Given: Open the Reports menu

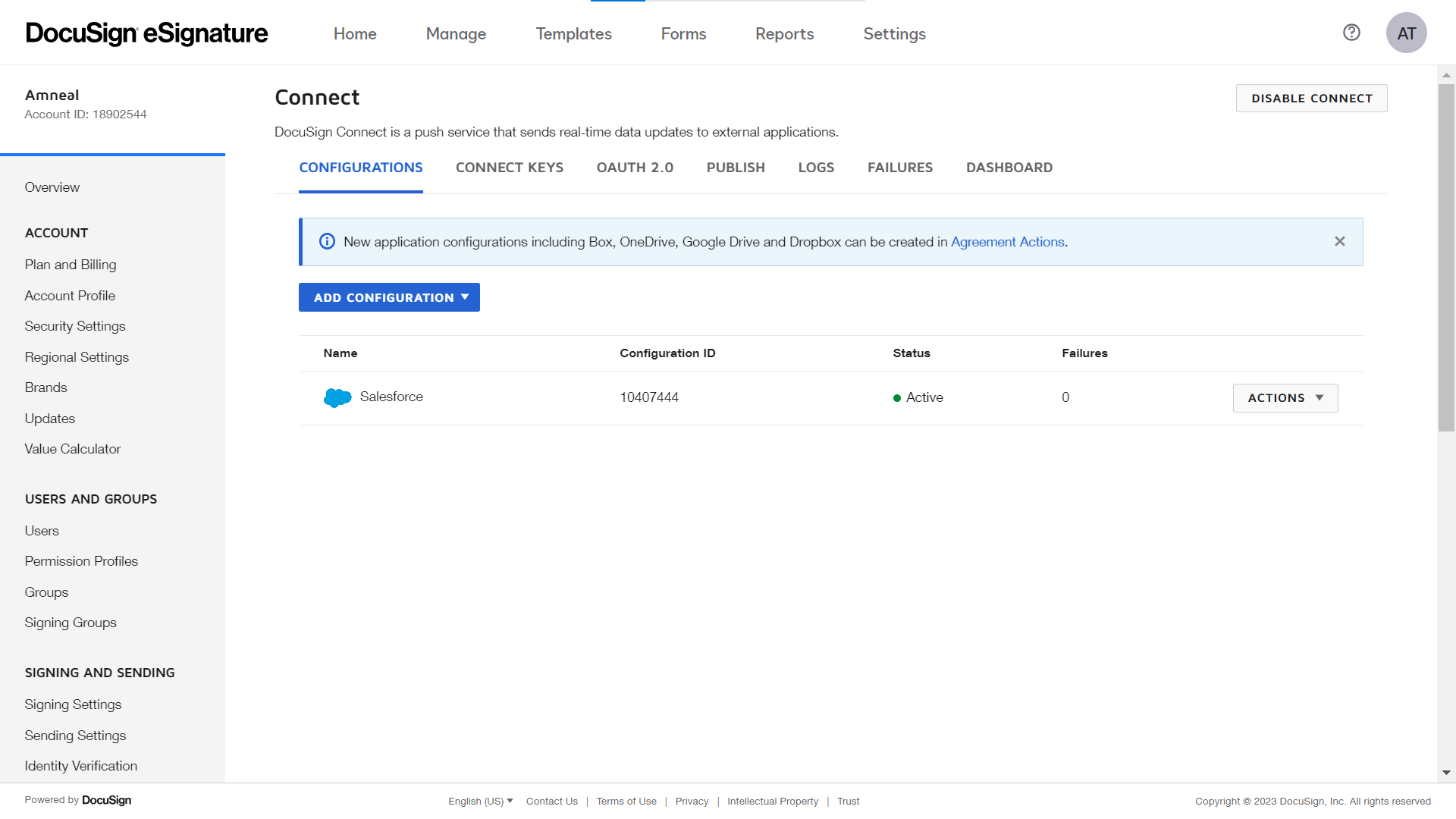Looking at the screenshot, I should (784, 33).
